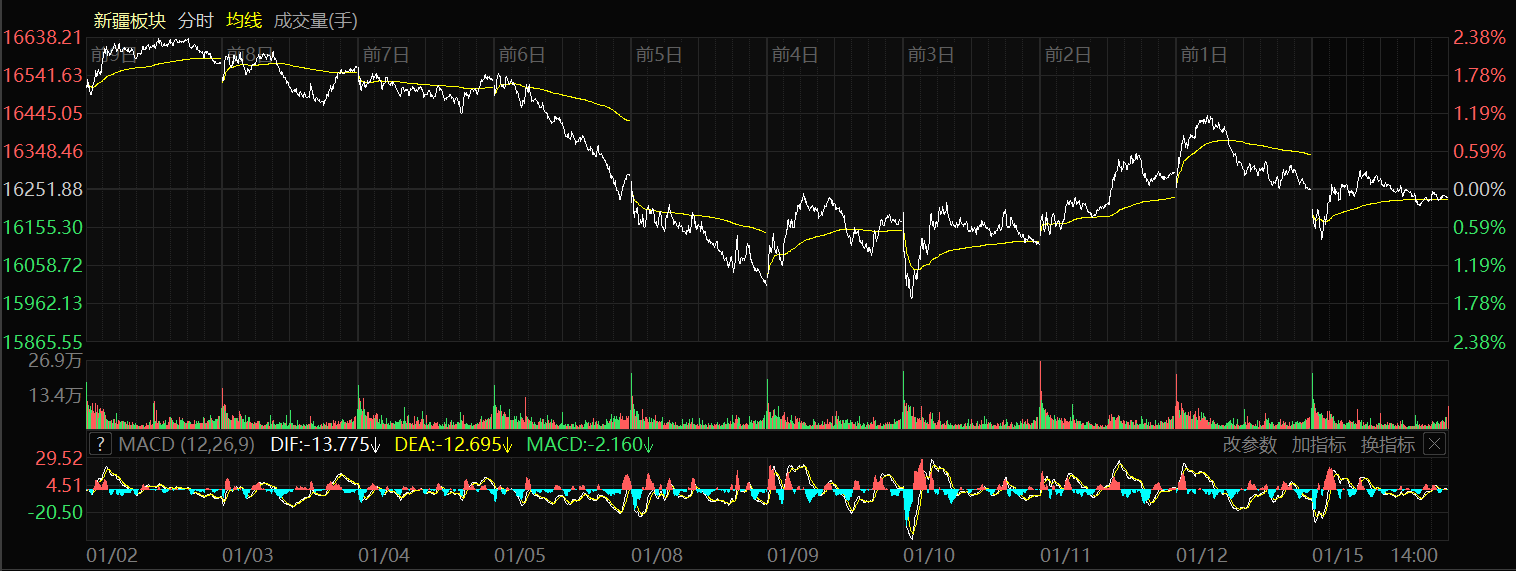The width and height of the screenshot is (1516, 571).
Task: Select the 分时 chart label
Action: [x=196, y=20]
